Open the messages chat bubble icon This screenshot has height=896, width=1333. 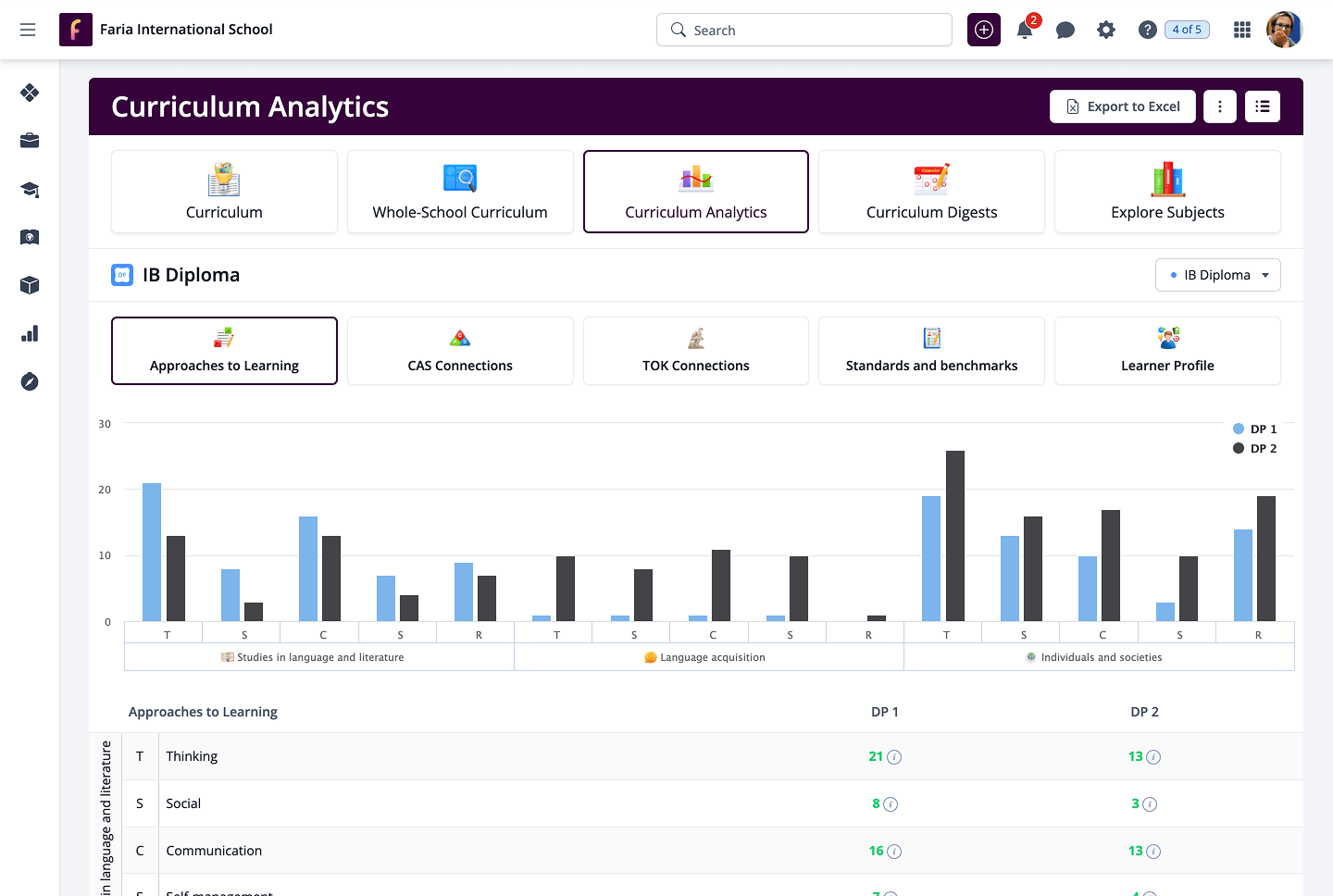(x=1065, y=31)
